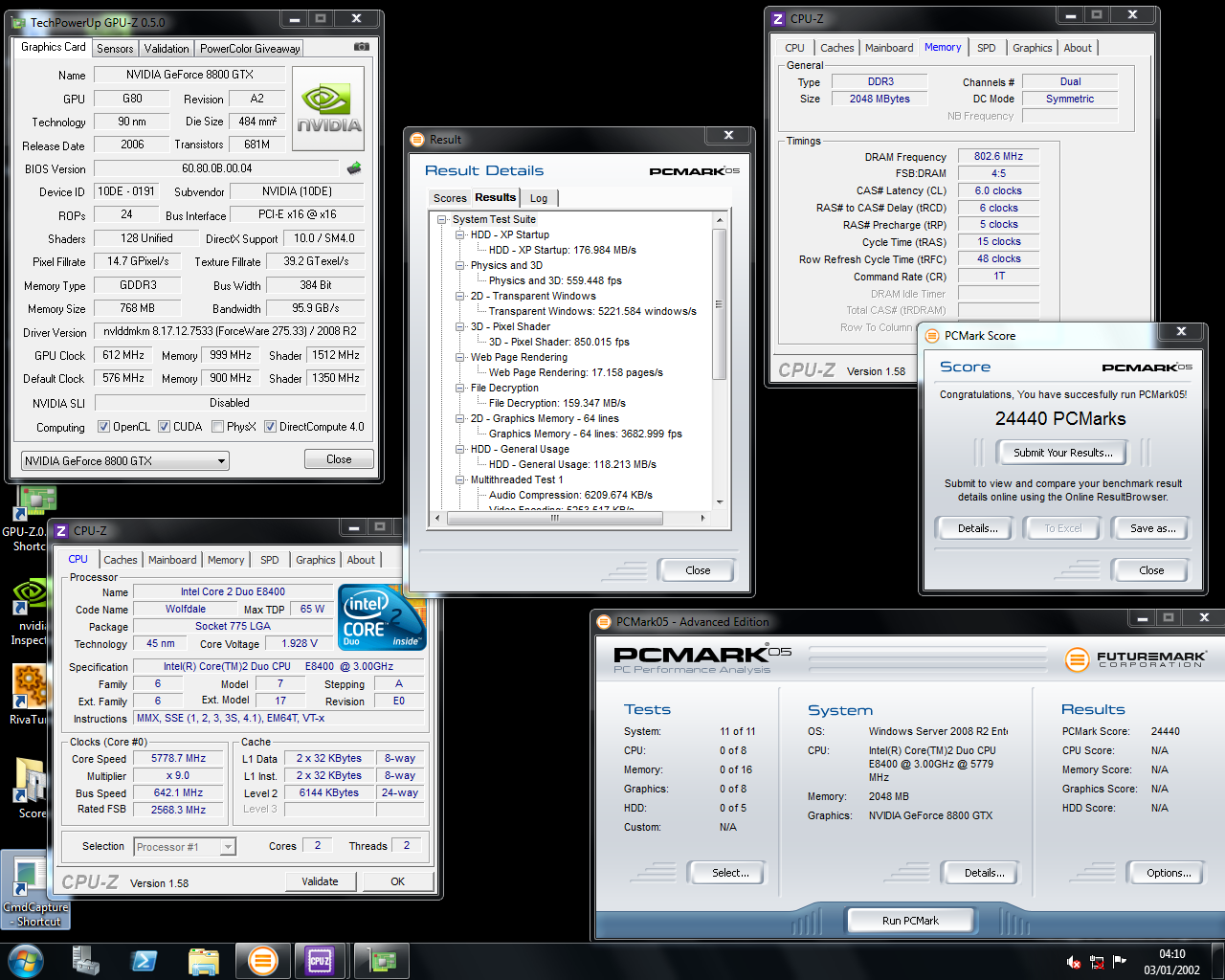This screenshot has width=1225, height=980.
Task: Click the muted volume tray icon
Action: coord(1074,962)
